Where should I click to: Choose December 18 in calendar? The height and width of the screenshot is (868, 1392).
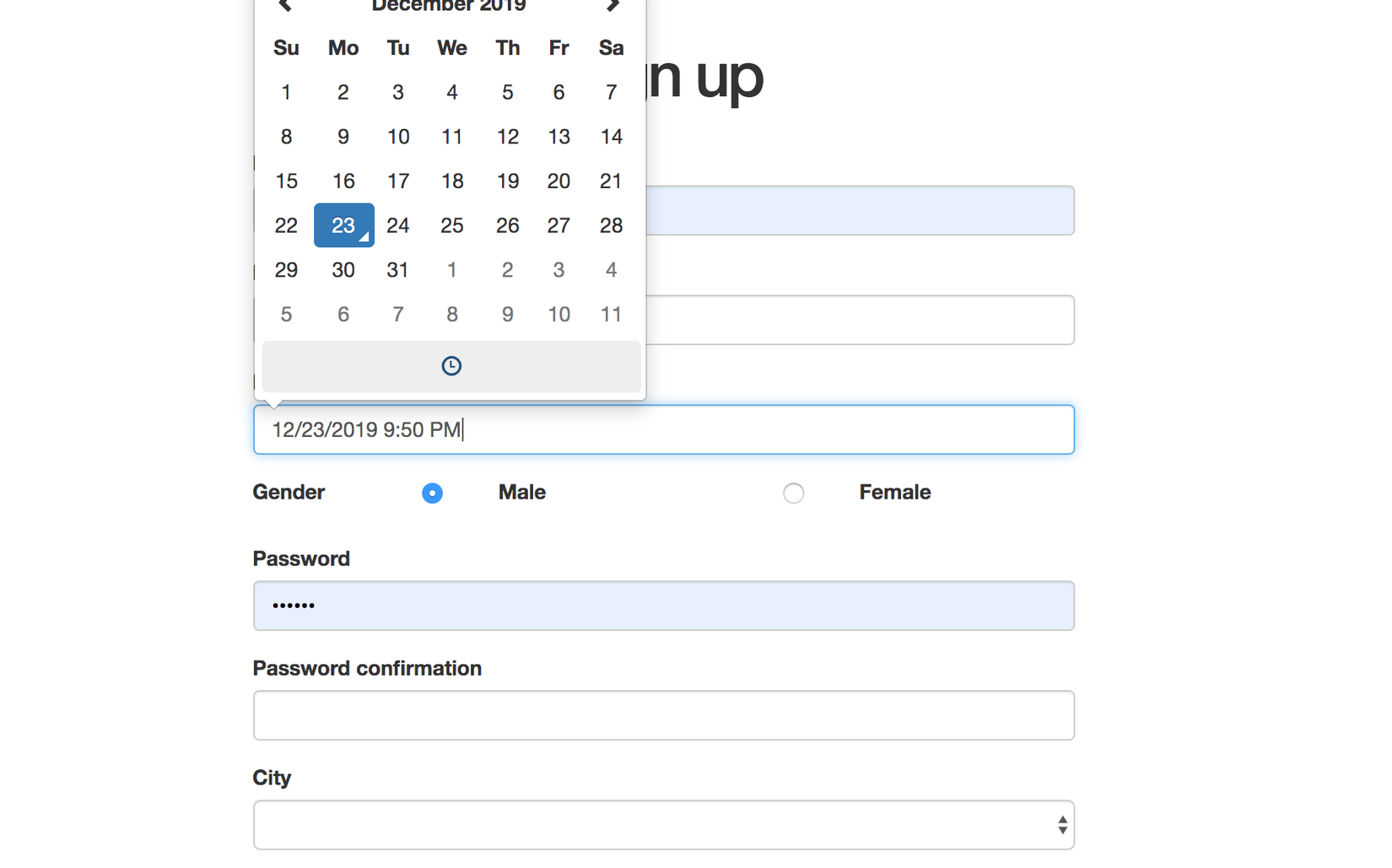tap(452, 181)
